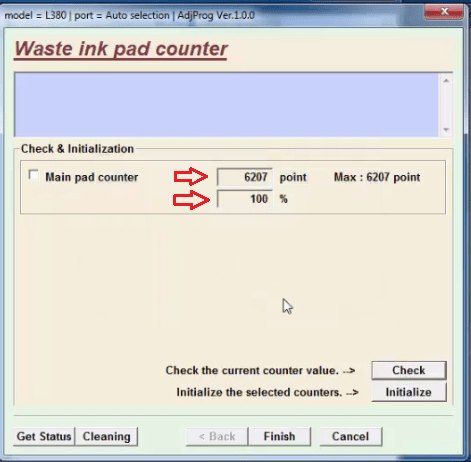Image resolution: width=471 pixels, height=462 pixels.
Task: Click the 100 percent field
Action: (x=245, y=199)
